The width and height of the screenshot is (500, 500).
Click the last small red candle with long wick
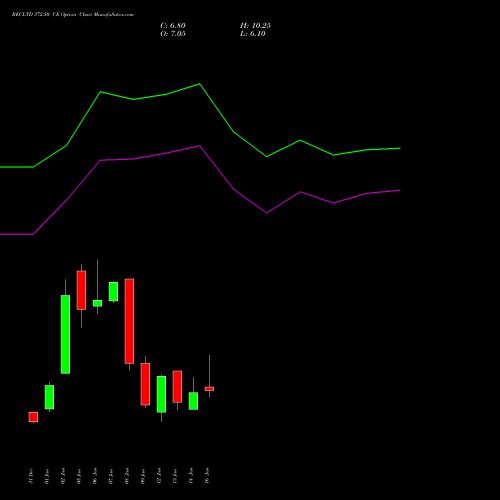pyautogui.click(x=209, y=389)
